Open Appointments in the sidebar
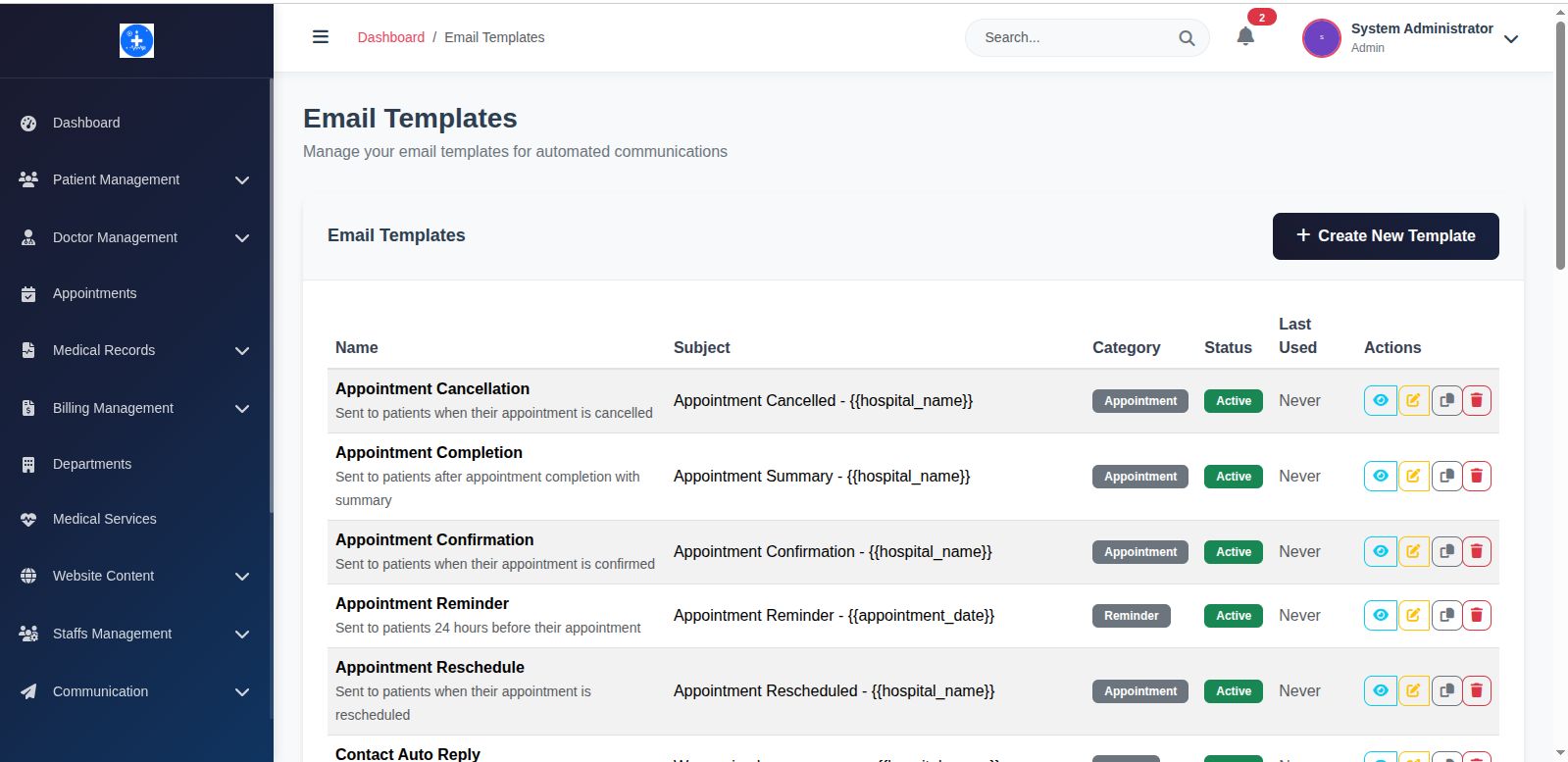1568x762 pixels. tap(94, 293)
